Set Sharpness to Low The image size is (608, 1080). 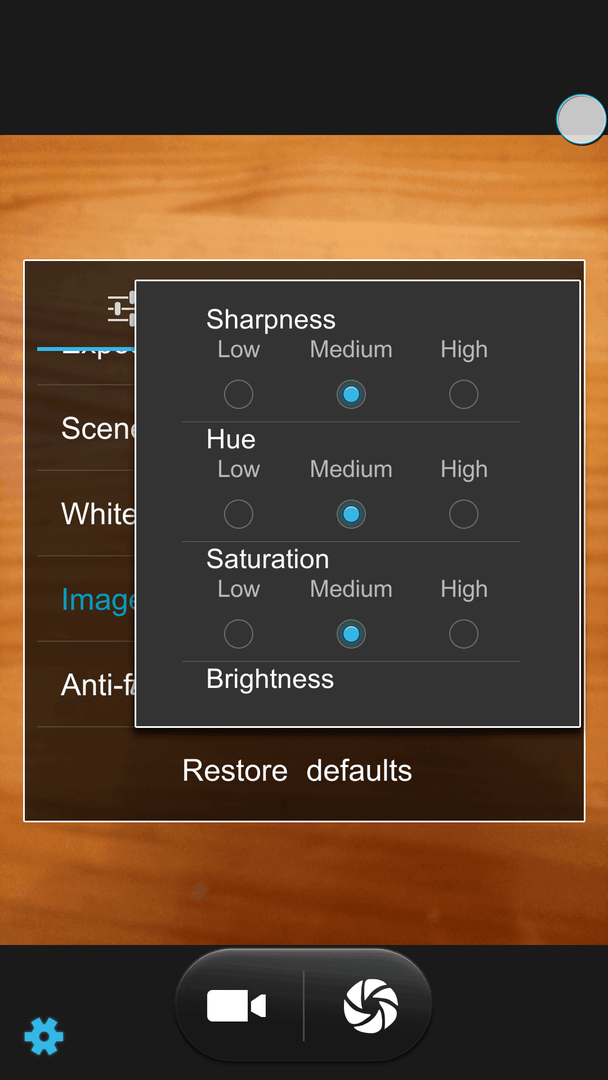tap(238, 394)
